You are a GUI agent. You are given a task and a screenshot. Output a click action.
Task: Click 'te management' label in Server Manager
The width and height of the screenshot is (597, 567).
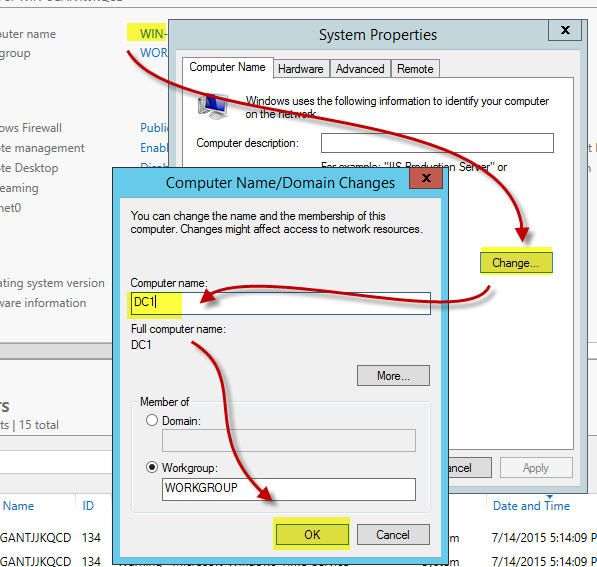[42, 148]
